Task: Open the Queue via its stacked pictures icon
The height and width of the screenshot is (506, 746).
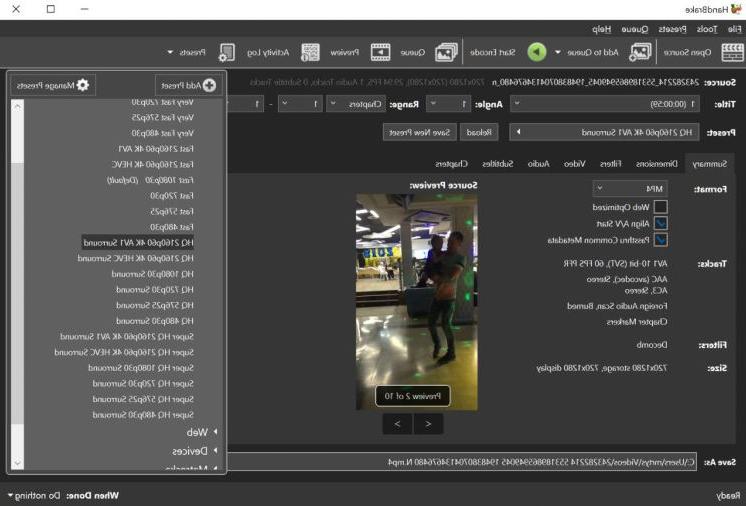Action: pyautogui.click(x=446, y=52)
